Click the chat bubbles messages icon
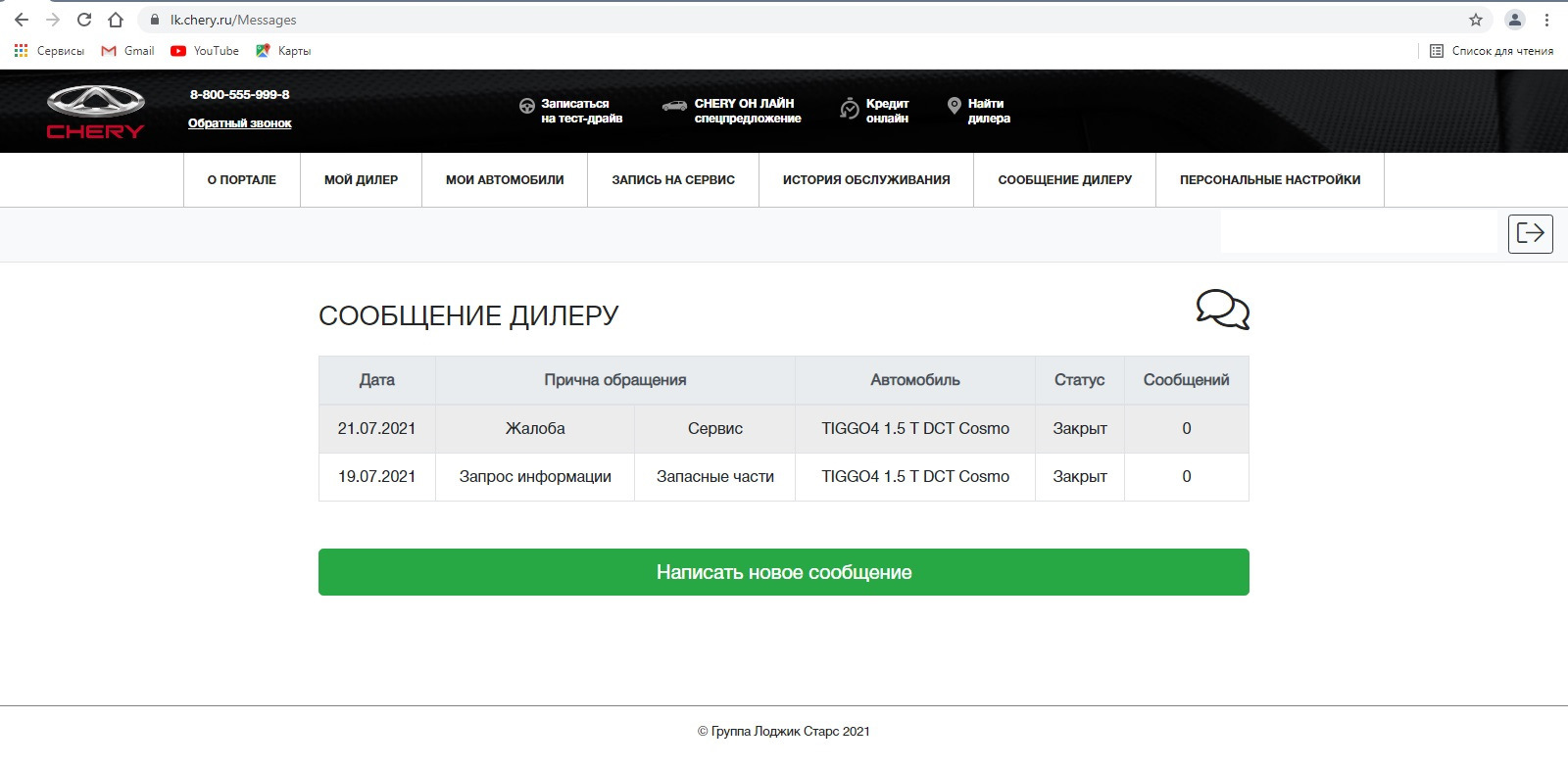The image size is (1568, 768). click(1223, 310)
